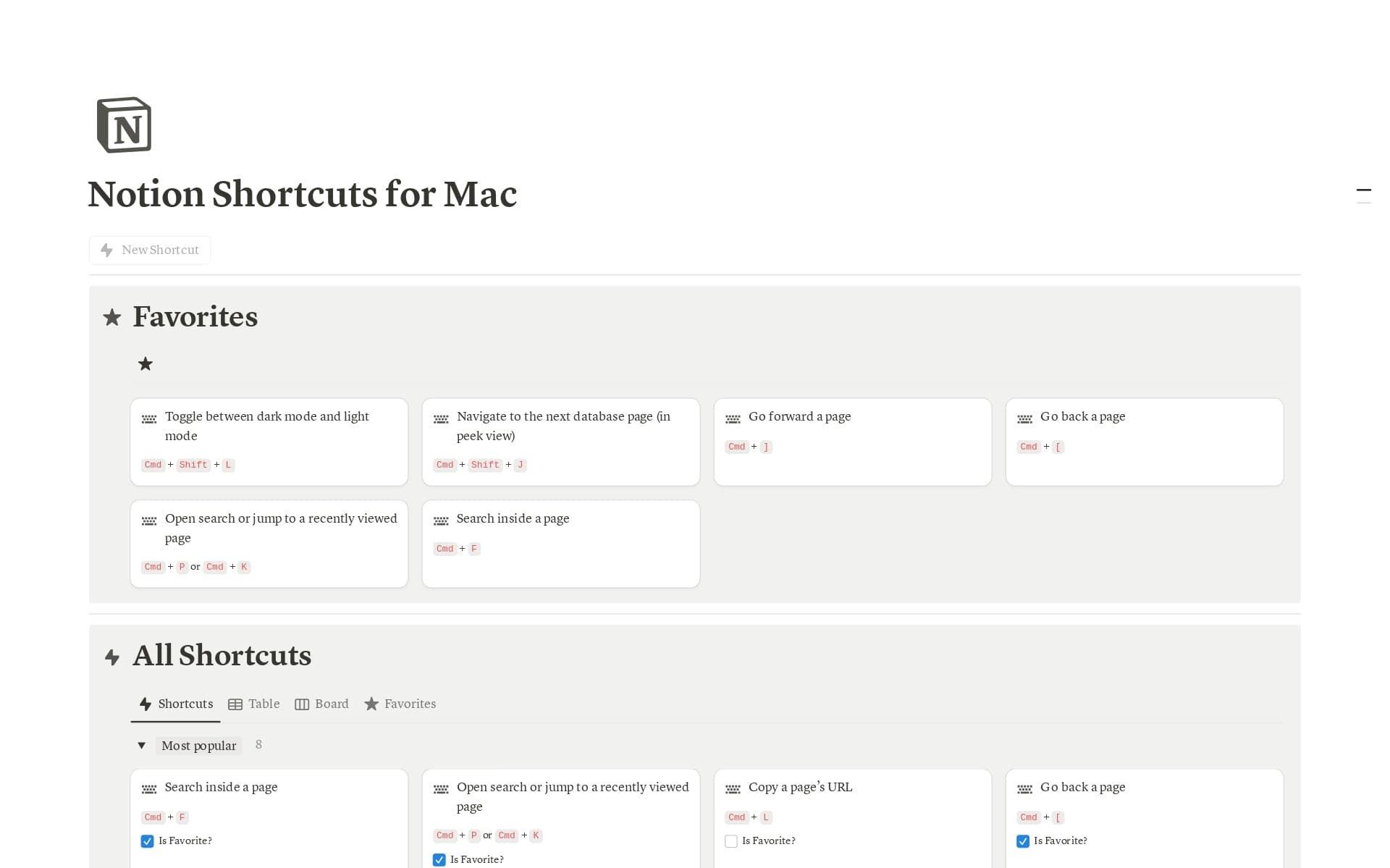
Task: Check Is Favorite on Copy a page's URL
Action: [731, 841]
